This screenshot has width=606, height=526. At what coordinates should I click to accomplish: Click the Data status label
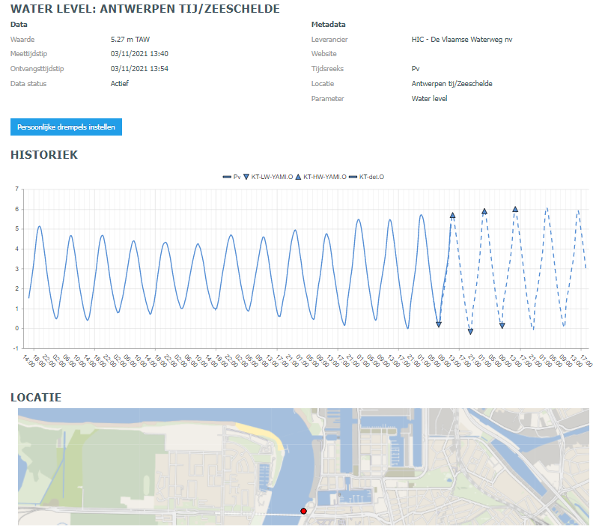(28, 83)
